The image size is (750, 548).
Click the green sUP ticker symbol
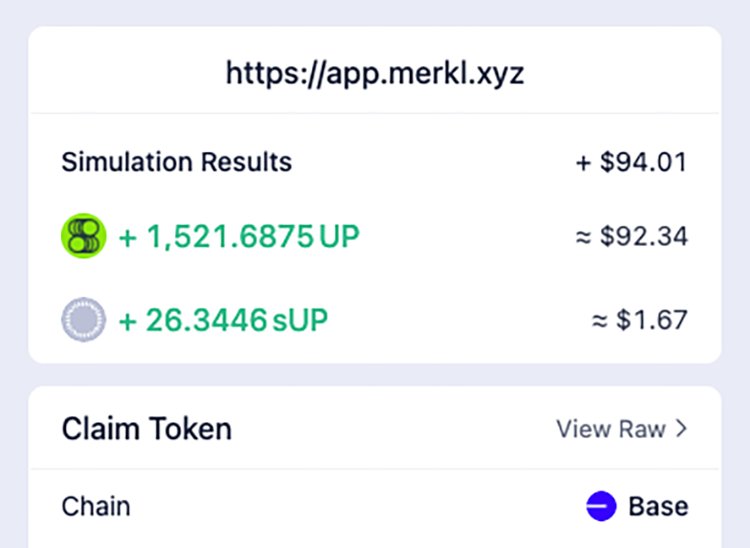click(x=299, y=320)
